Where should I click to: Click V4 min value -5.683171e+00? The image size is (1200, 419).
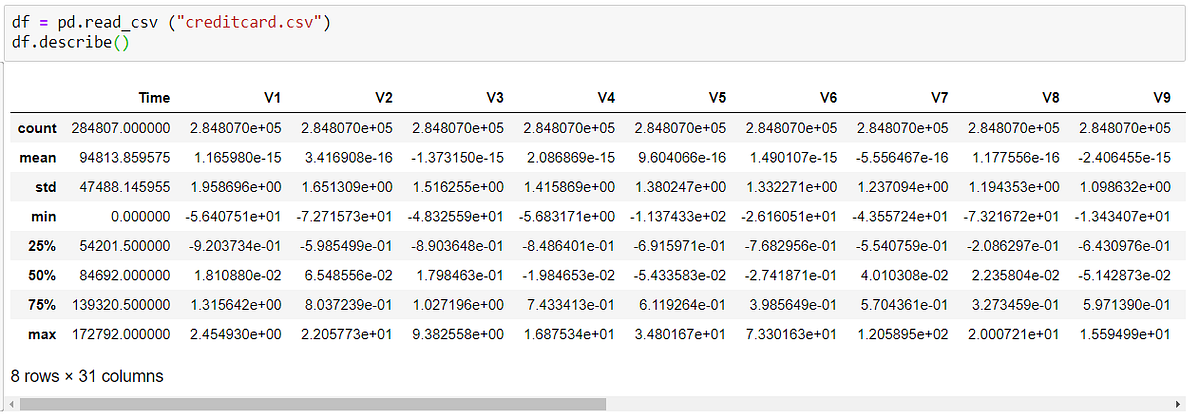tap(567, 217)
